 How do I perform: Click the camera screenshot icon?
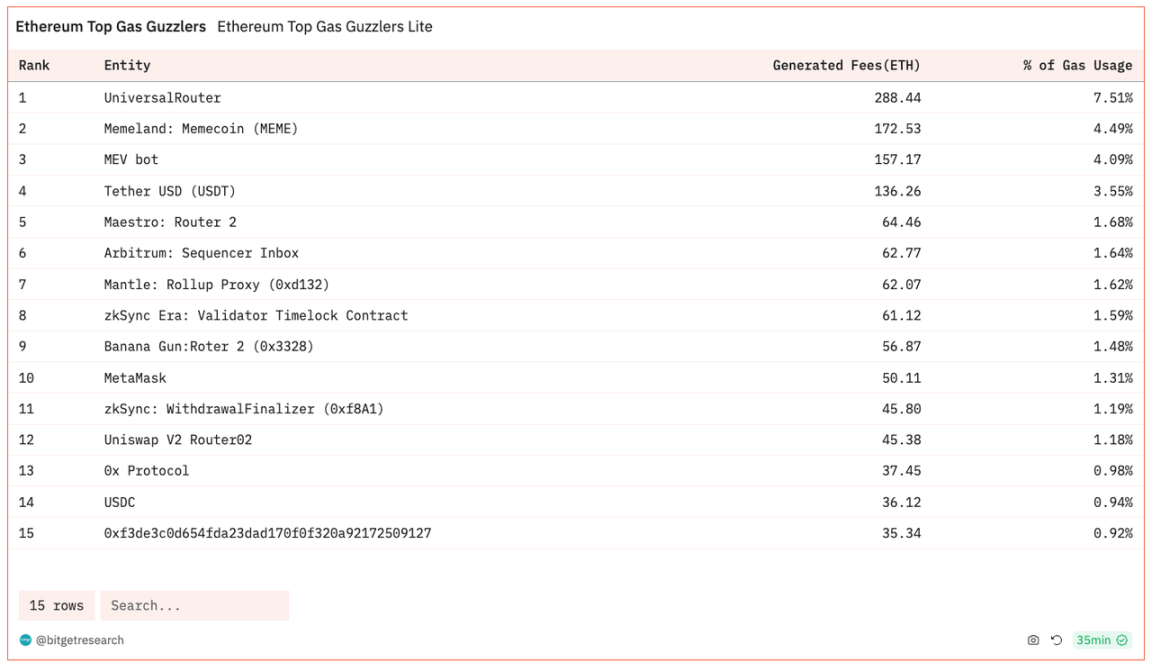pos(1033,640)
